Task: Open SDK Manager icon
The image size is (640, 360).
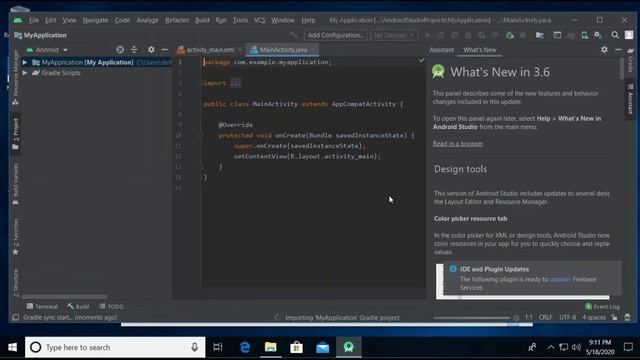Action: pyautogui.click(x=598, y=35)
